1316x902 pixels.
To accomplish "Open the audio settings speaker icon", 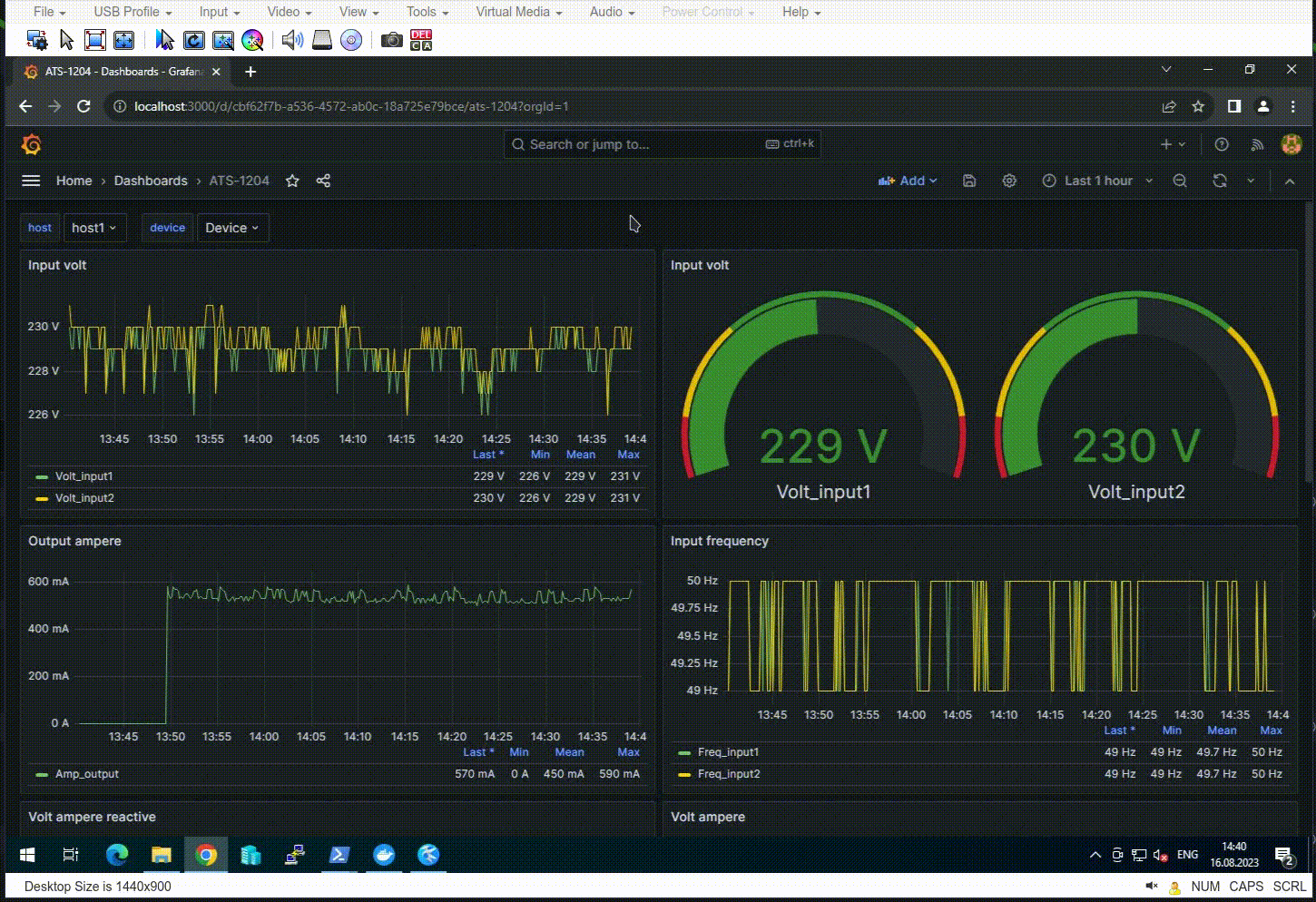I will [291, 40].
